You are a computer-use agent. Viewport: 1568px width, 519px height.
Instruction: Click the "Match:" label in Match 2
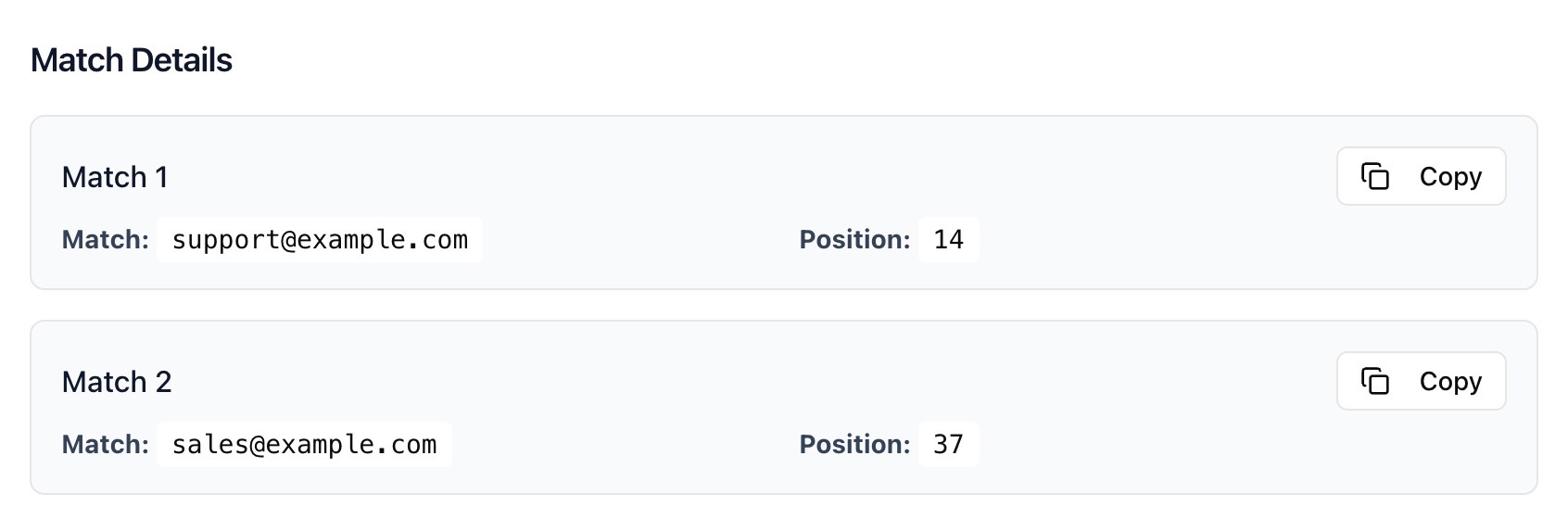(x=106, y=445)
